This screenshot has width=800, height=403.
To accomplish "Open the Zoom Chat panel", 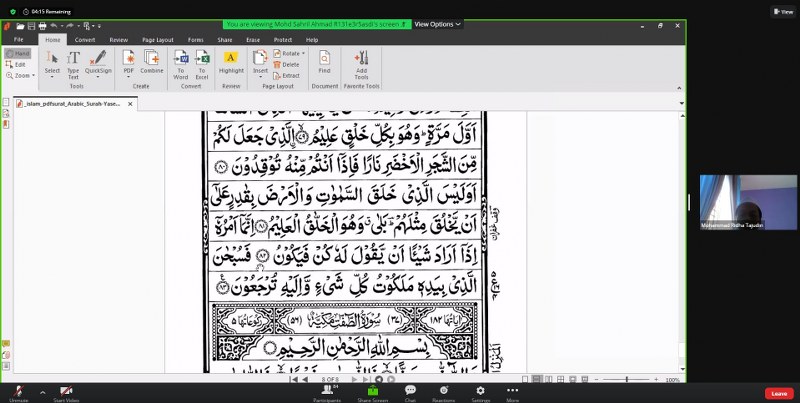I will click(x=410, y=393).
